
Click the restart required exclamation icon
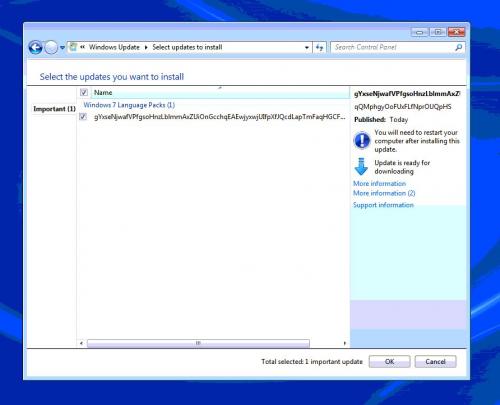[362, 140]
